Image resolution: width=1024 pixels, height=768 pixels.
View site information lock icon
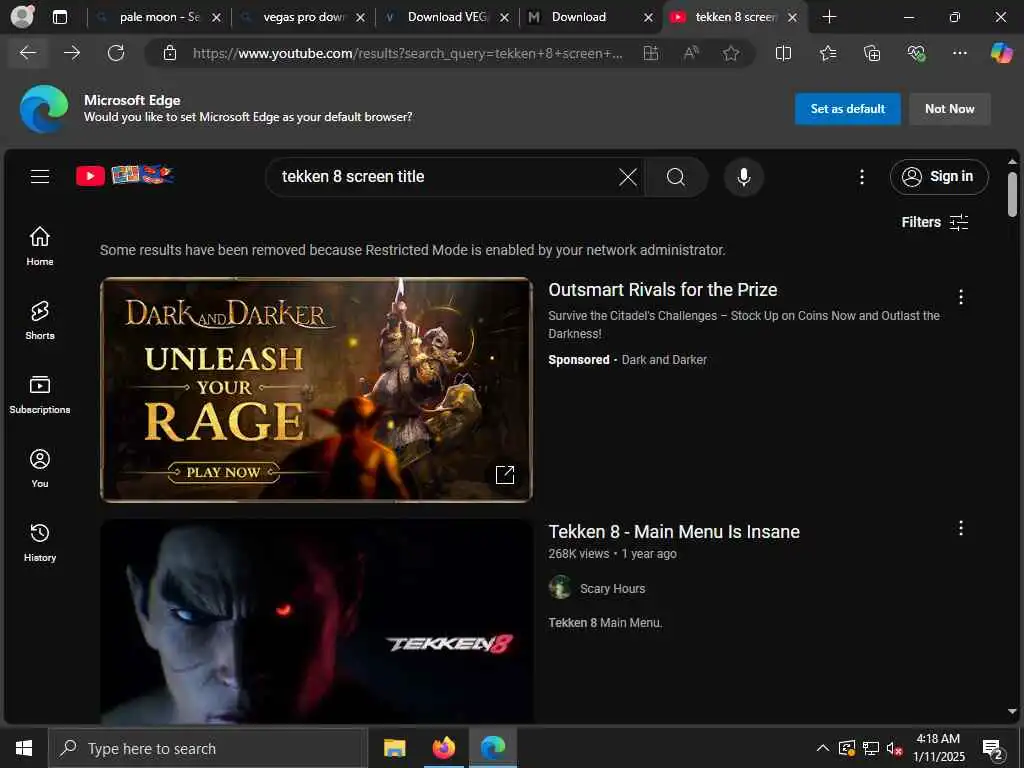pos(170,53)
